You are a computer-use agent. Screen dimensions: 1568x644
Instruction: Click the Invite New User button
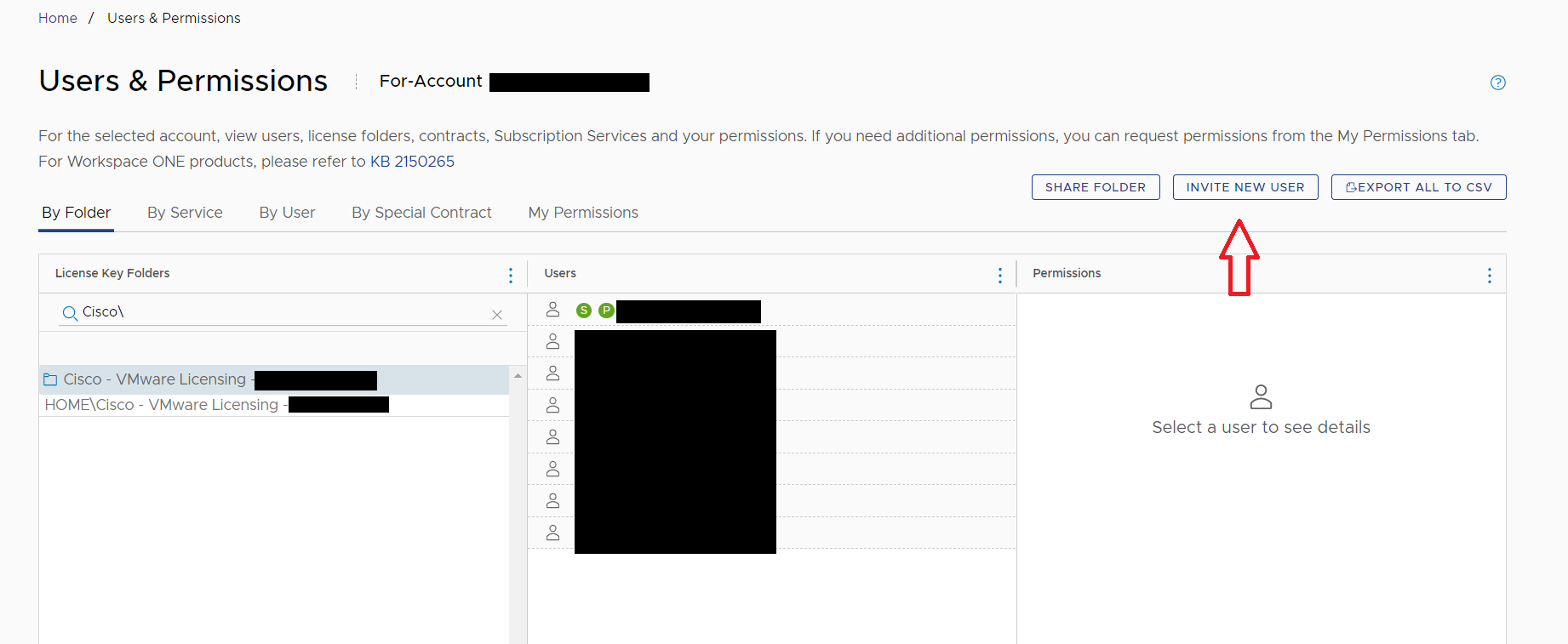coord(1245,187)
